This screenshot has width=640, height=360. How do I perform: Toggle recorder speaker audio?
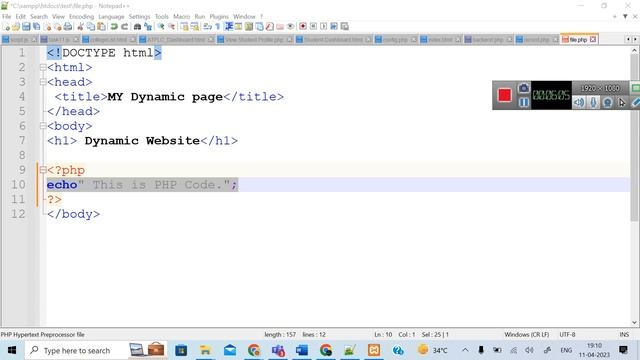[579, 102]
